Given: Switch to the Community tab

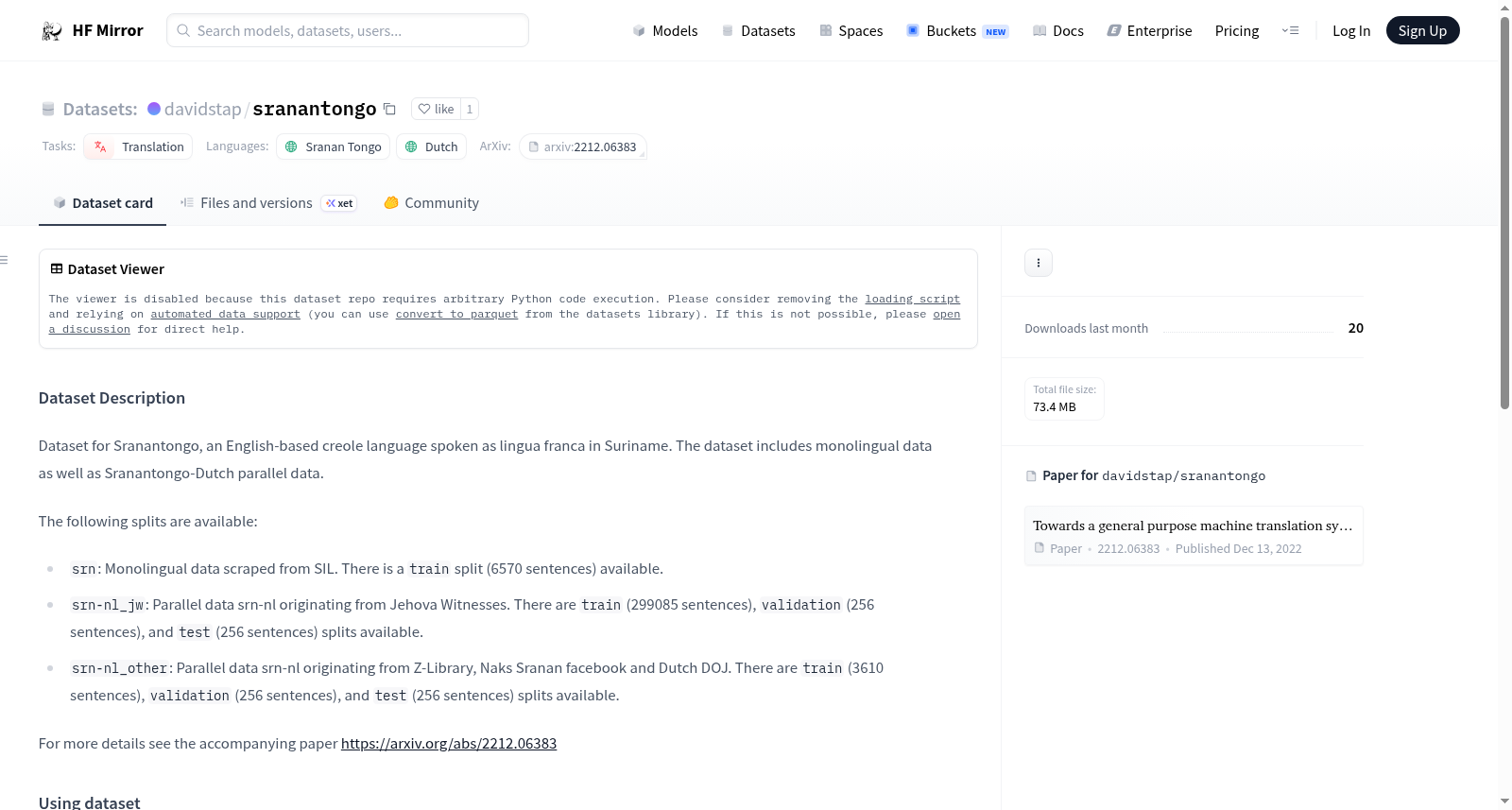Looking at the screenshot, I should click(x=431, y=202).
